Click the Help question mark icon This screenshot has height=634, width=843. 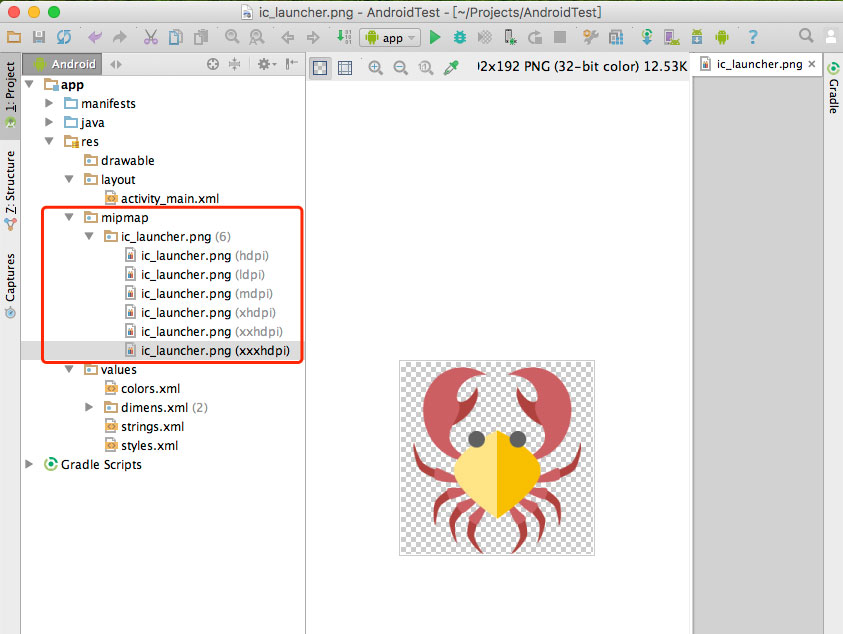(x=753, y=38)
